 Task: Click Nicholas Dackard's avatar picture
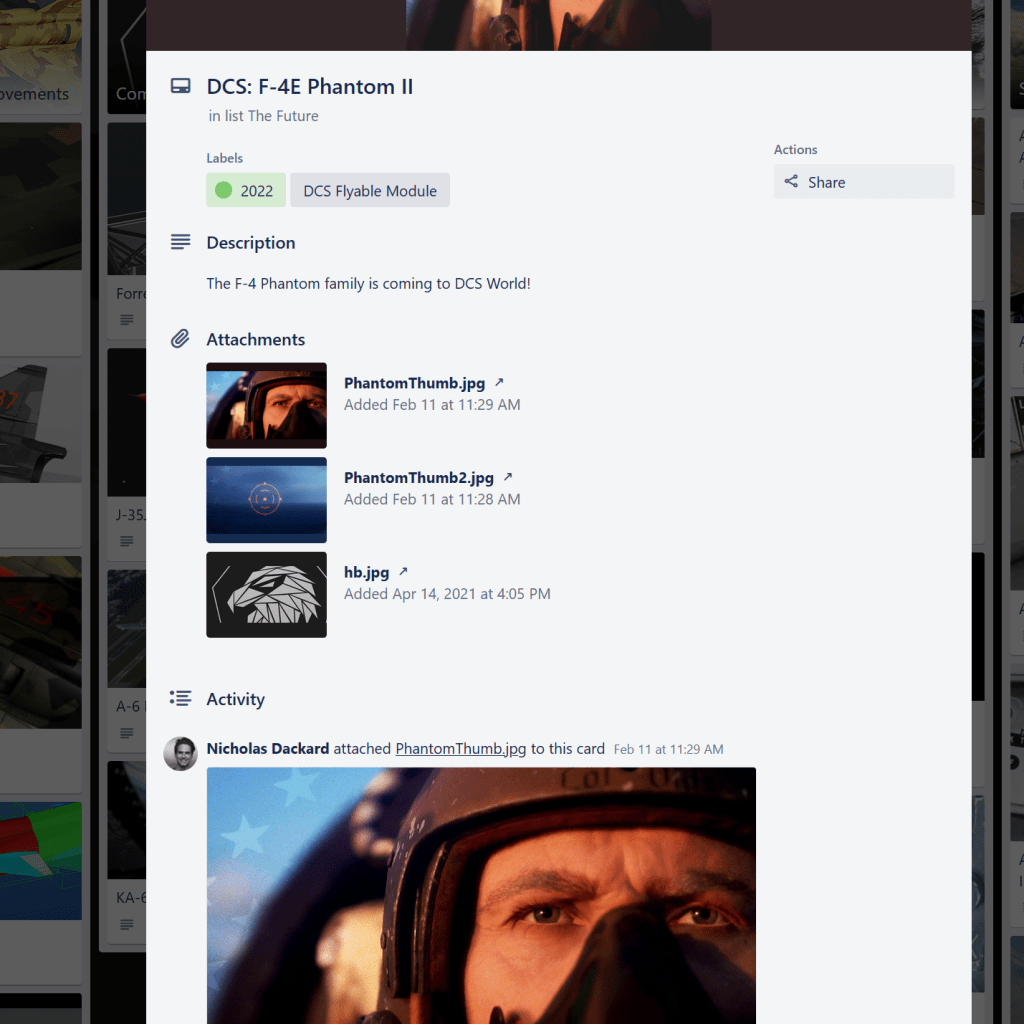(x=180, y=753)
